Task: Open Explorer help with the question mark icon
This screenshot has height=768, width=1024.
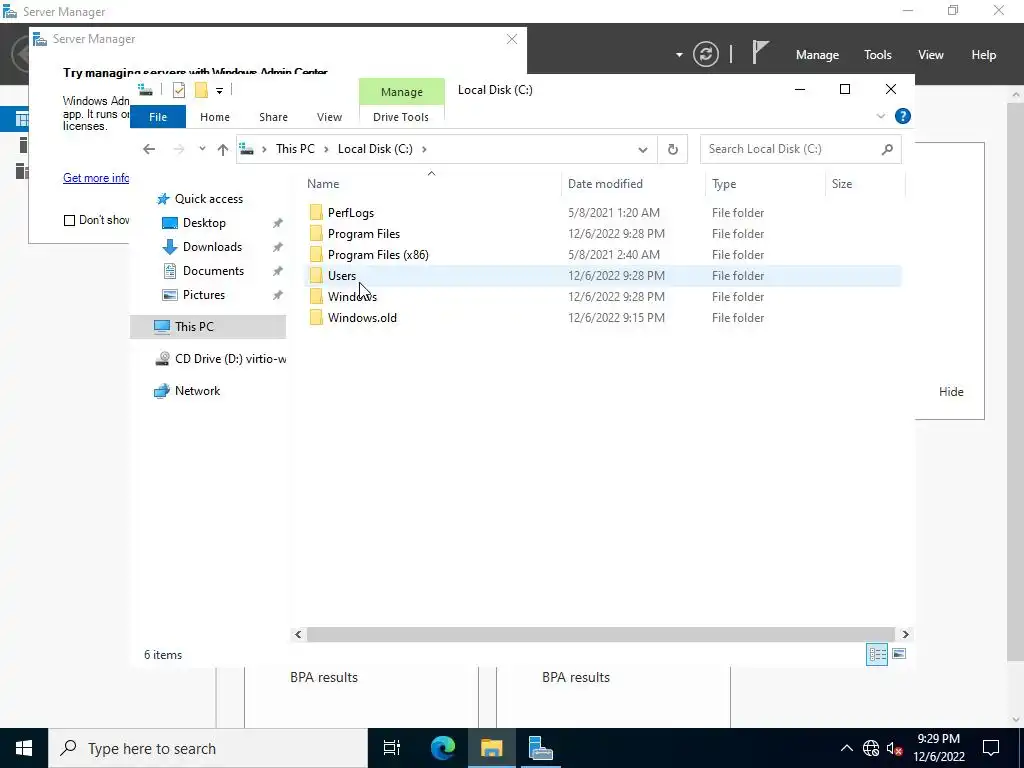Action: 903,116
